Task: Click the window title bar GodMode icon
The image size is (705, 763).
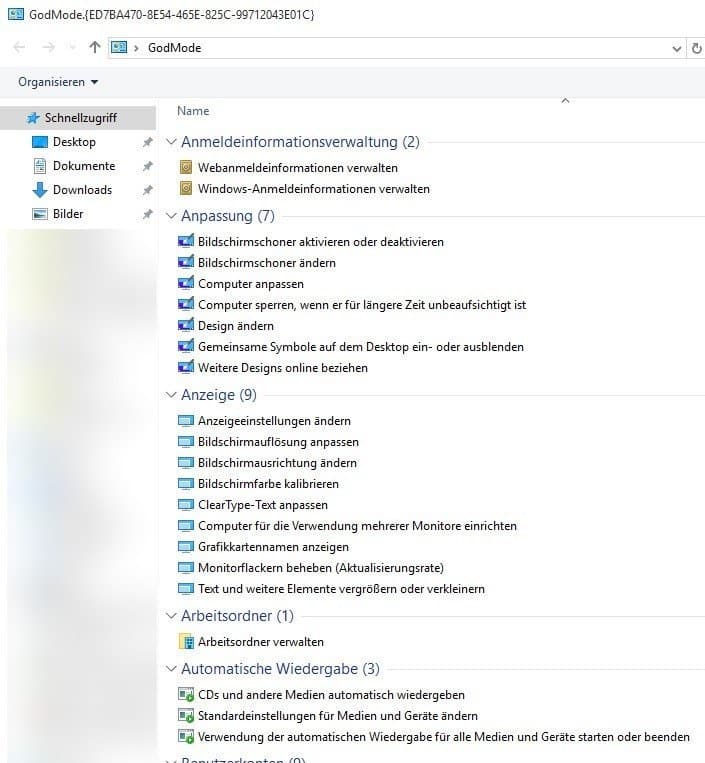Action: click(x=16, y=14)
